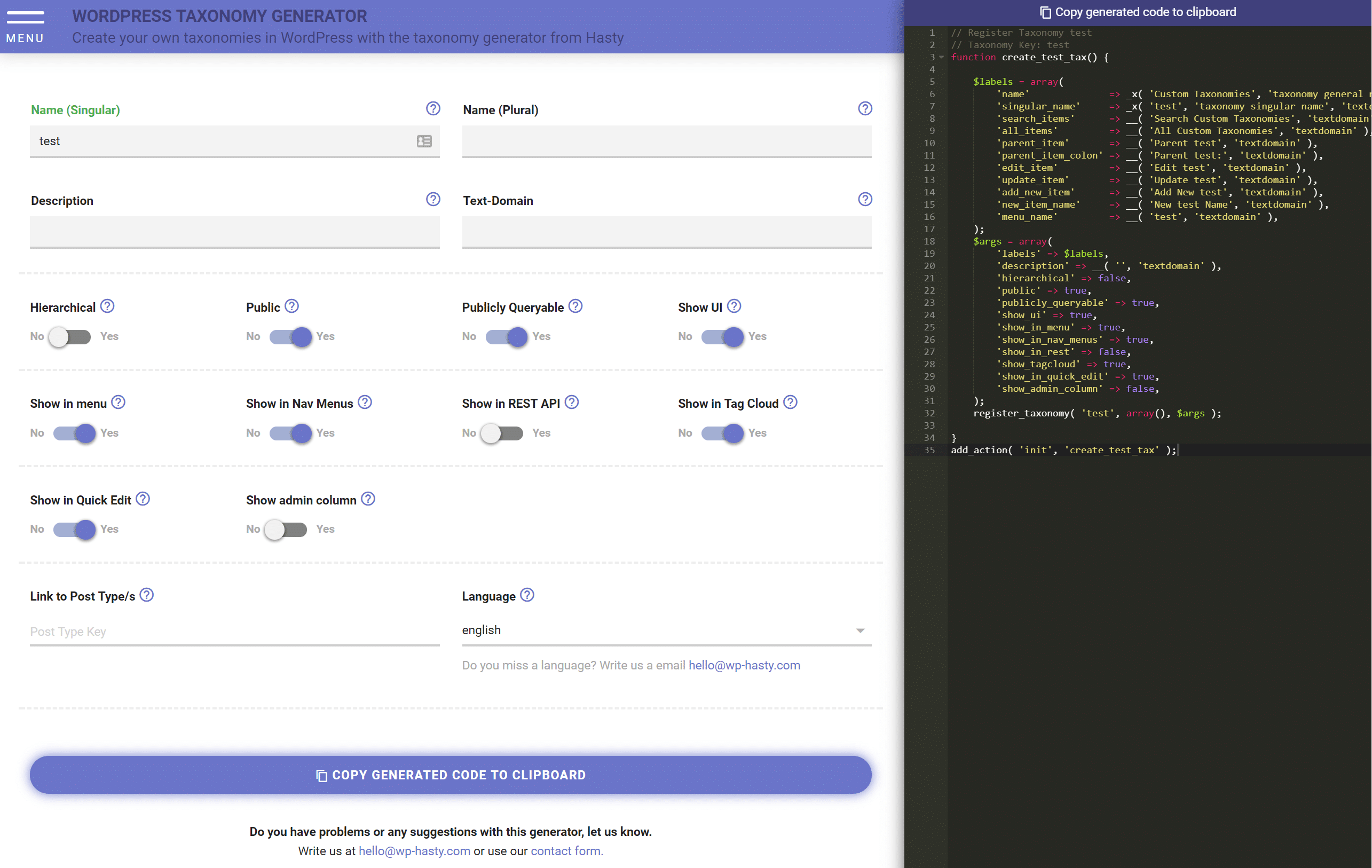The width and height of the screenshot is (1372, 868).
Task: Click the Hierarchical help icon
Action: pyautogui.click(x=109, y=306)
